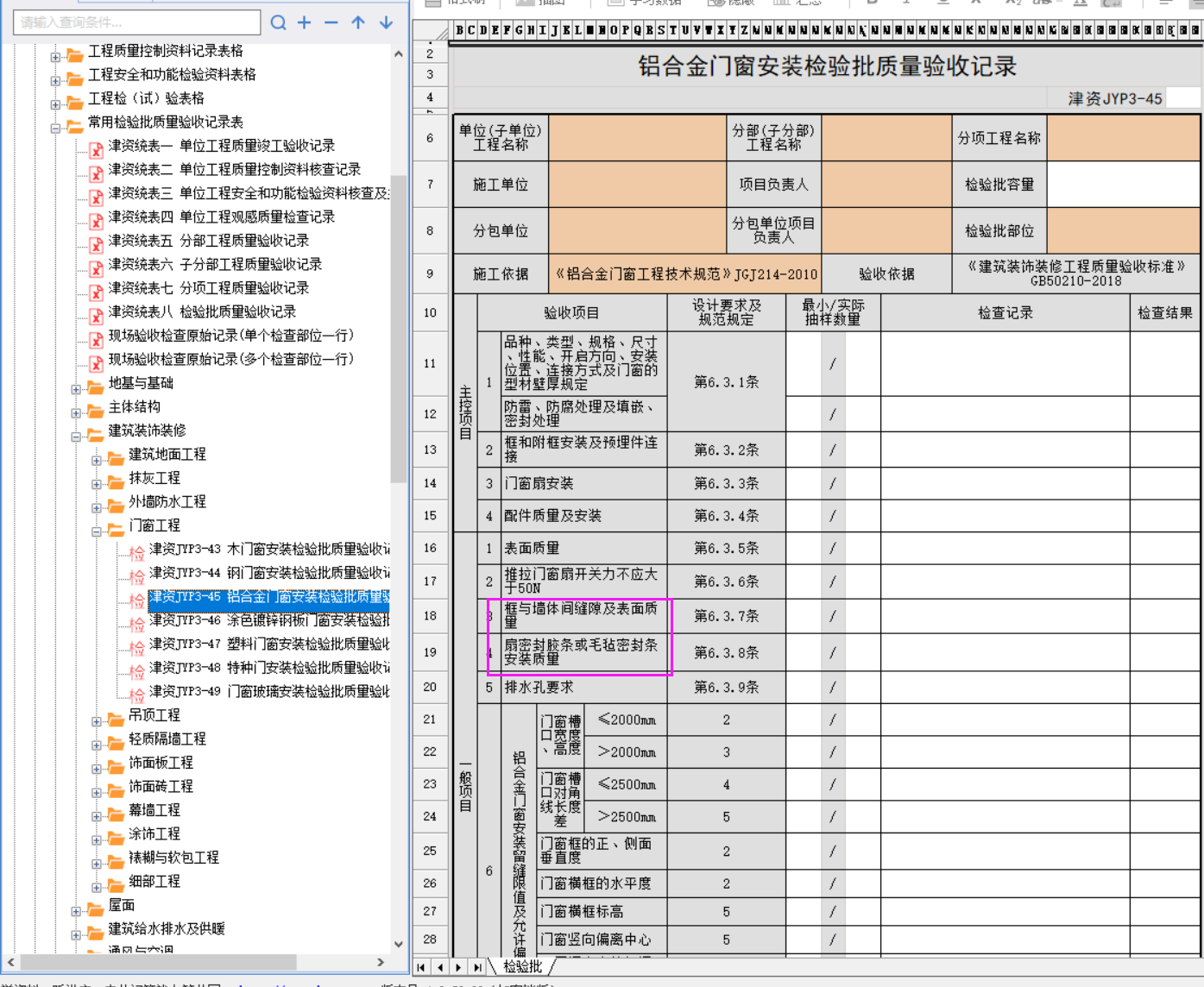
Task: Click tree horizontal scrollbar right arrow
Action: click(x=381, y=962)
